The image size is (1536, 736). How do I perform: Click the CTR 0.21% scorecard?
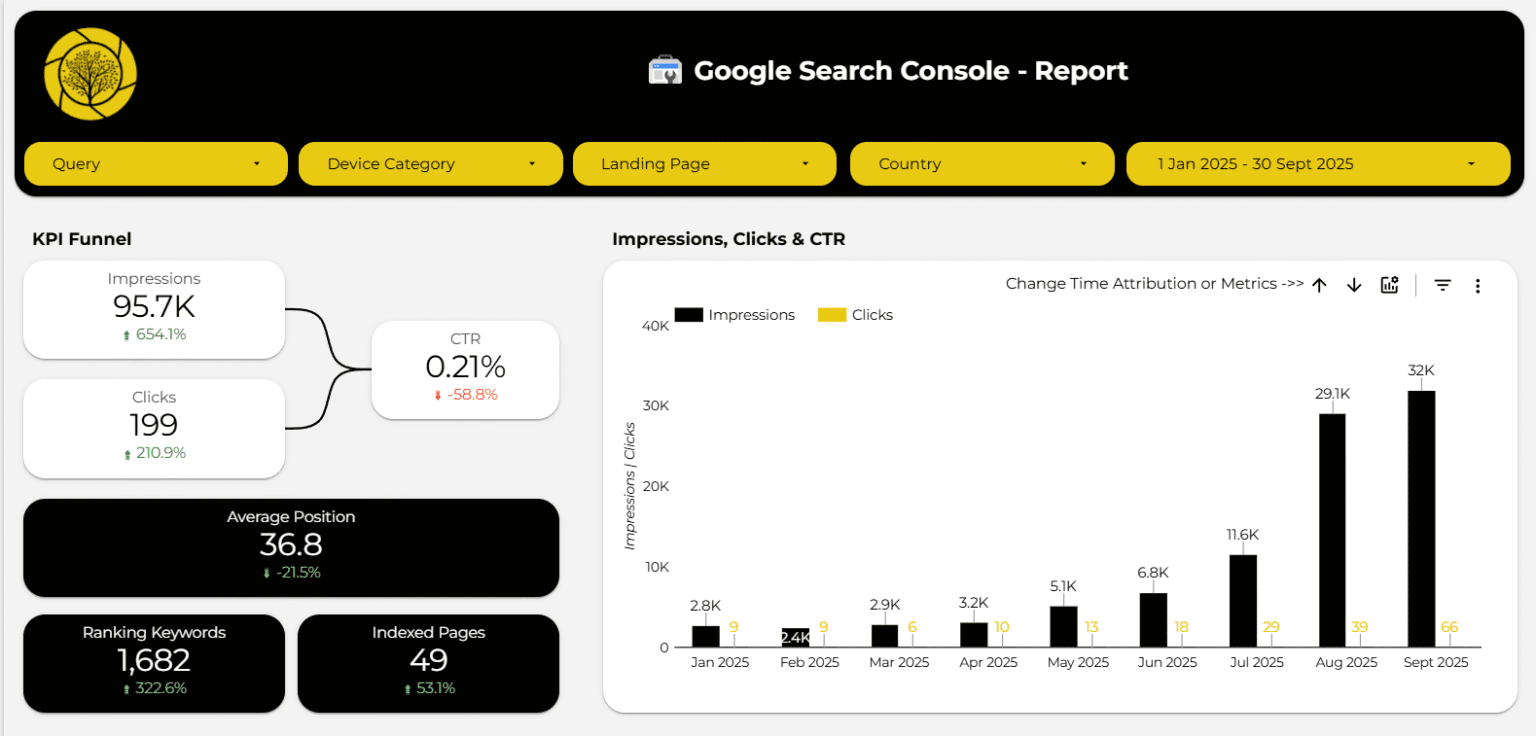tap(465, 368)
